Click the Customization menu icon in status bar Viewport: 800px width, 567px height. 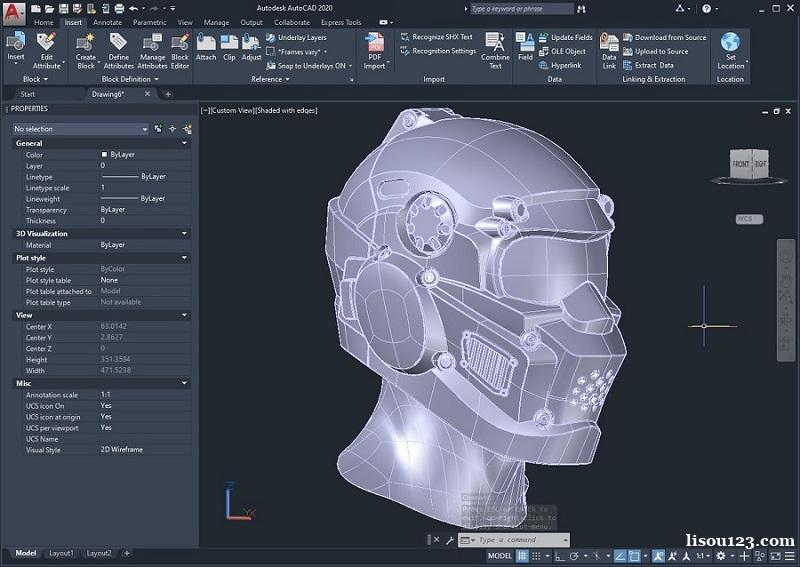coord(789,556)
